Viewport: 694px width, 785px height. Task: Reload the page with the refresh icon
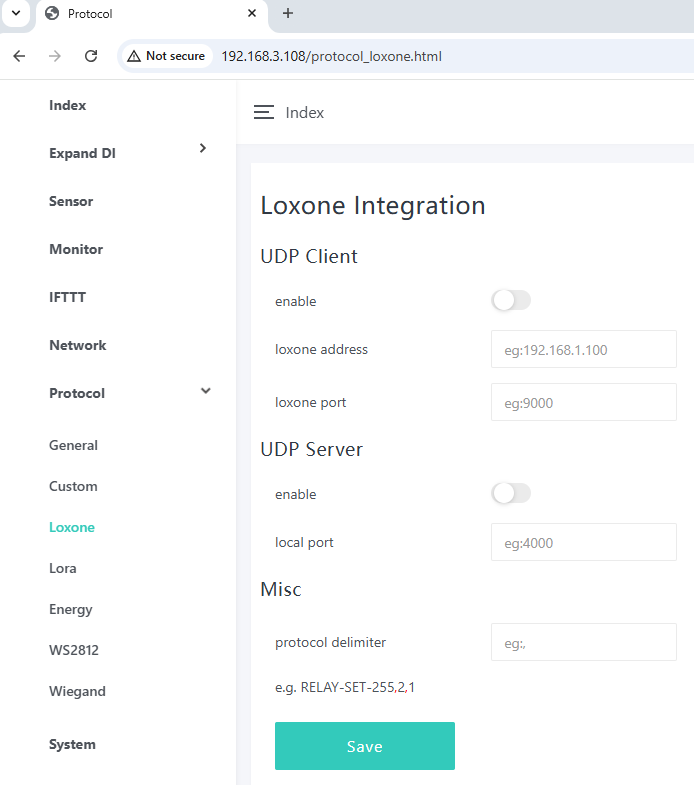tap(91, 56)
